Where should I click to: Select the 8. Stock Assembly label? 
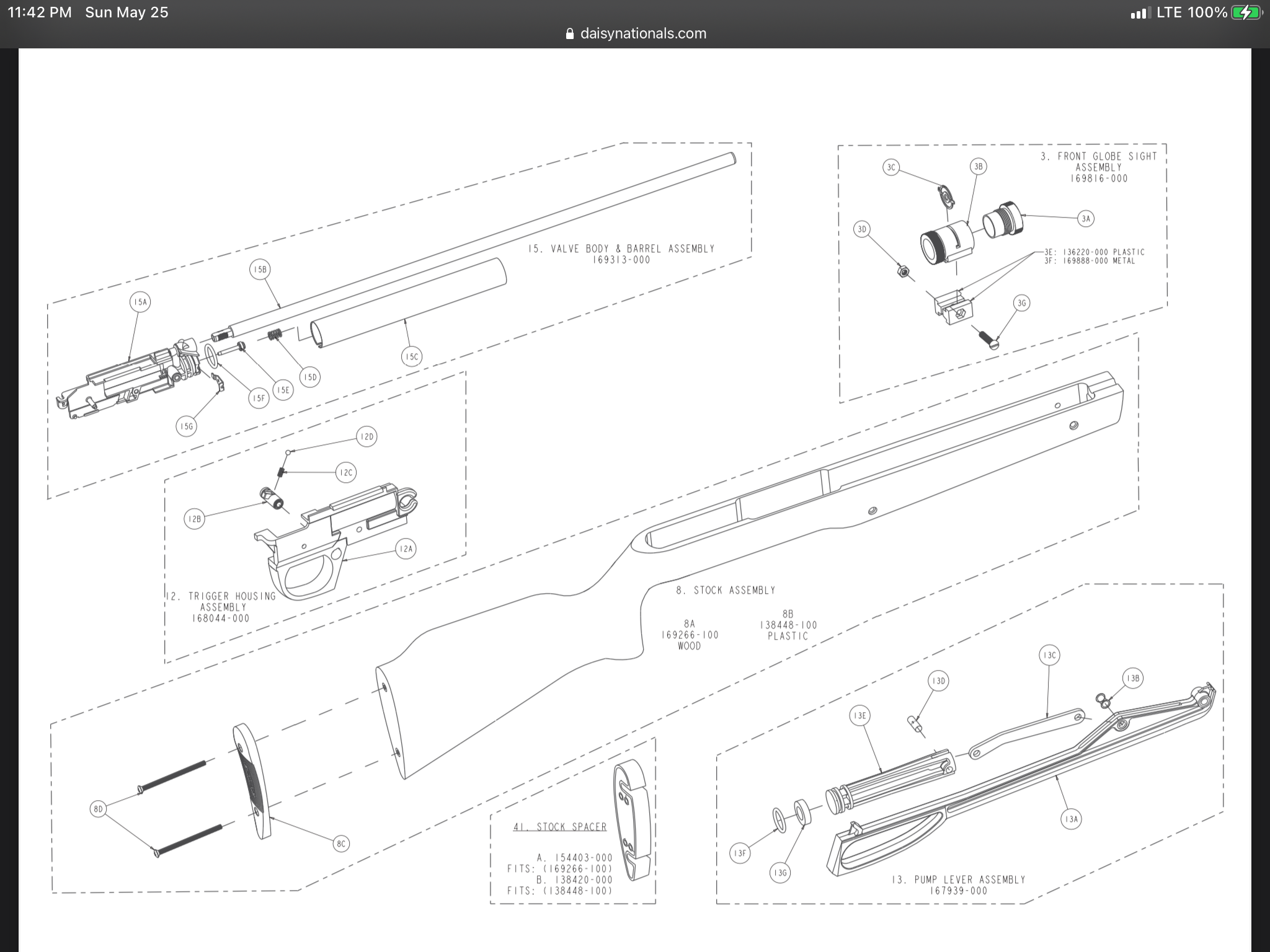726,590
